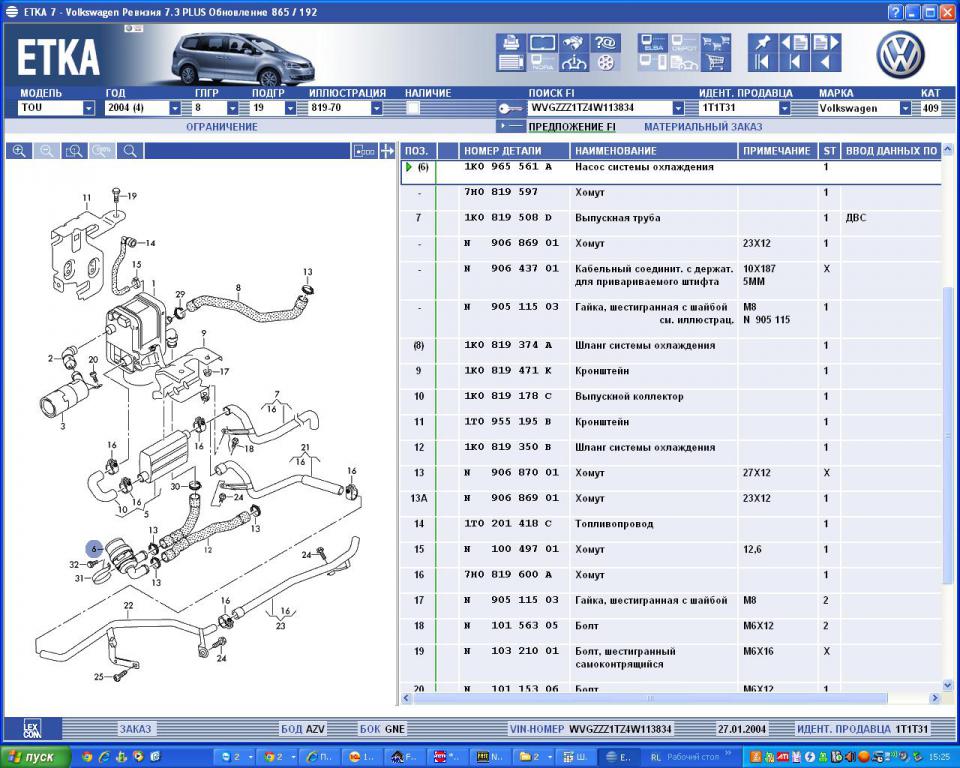Switch to Предложение FI tab
Image resolution: width=960 pixels, height=768 pixels.
tap(572, 127)
